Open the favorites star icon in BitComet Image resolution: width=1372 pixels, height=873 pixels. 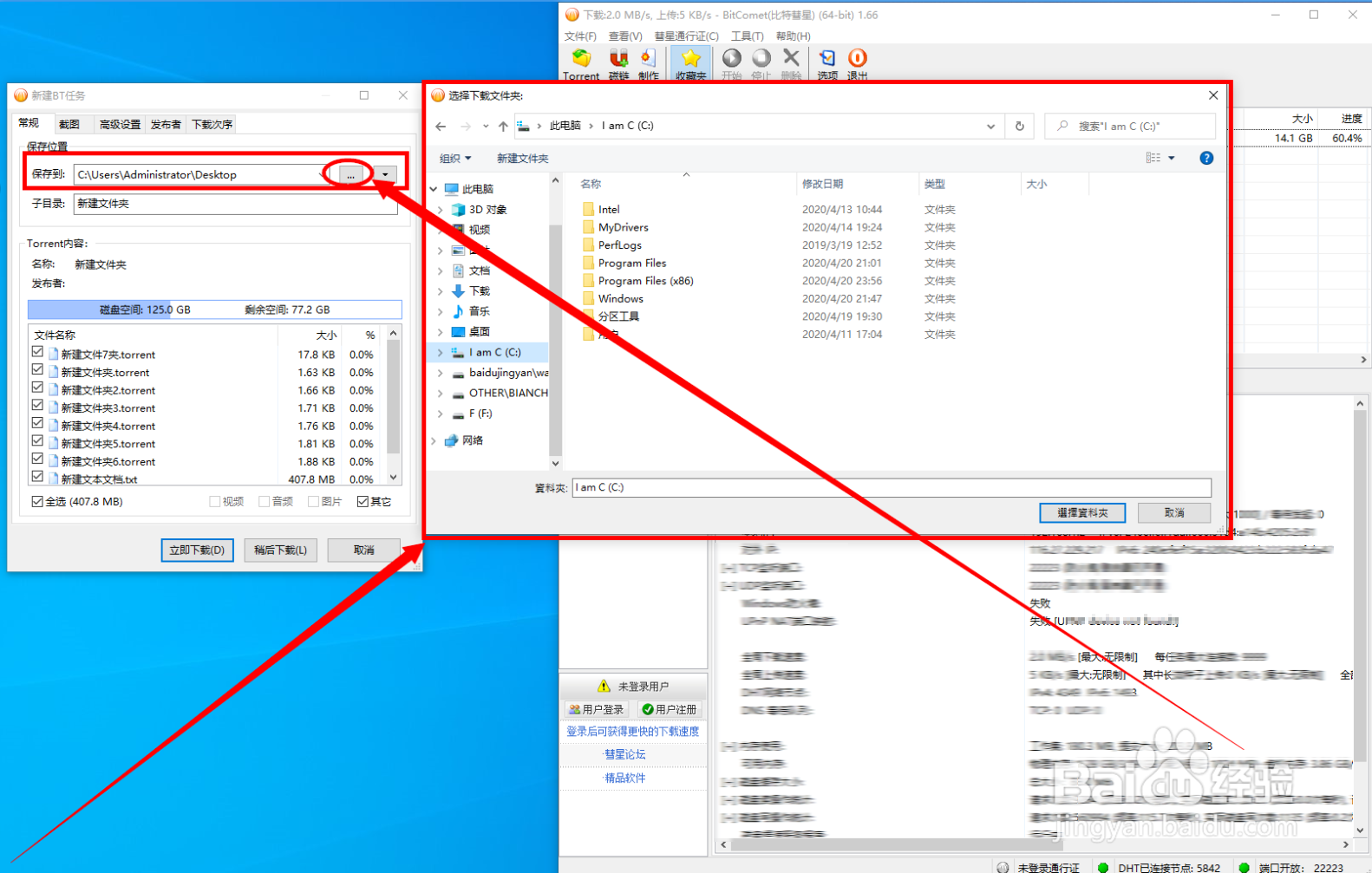tap(690, 59)
